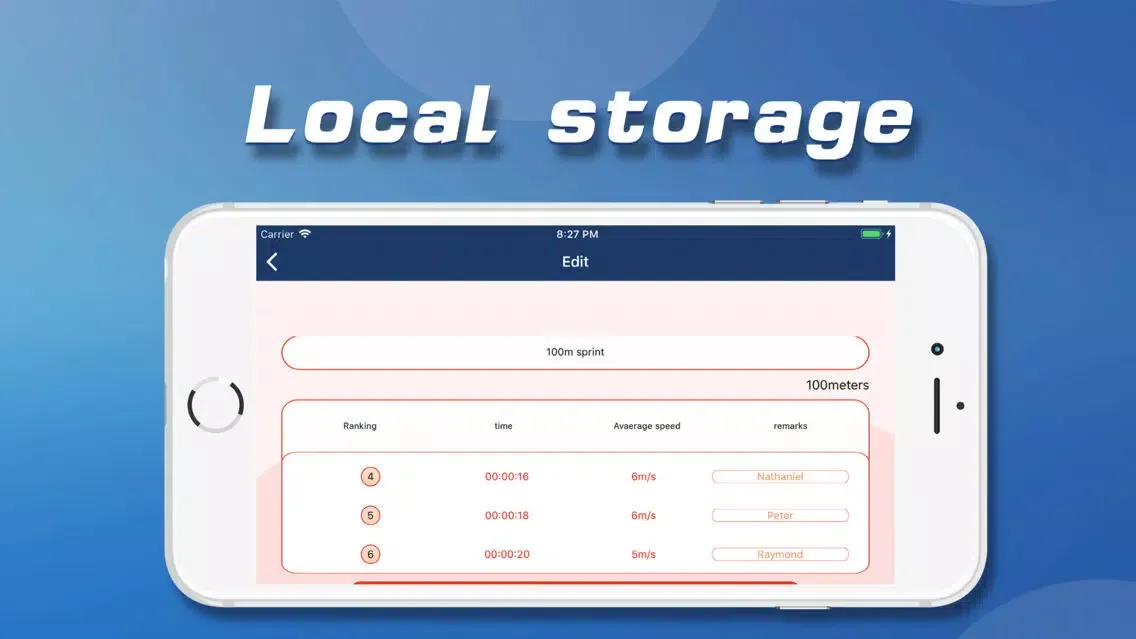Viewport: 1136px width, 639px height.
Task: Click the '100meters' distance label
Action: click(x=837, y=385)
